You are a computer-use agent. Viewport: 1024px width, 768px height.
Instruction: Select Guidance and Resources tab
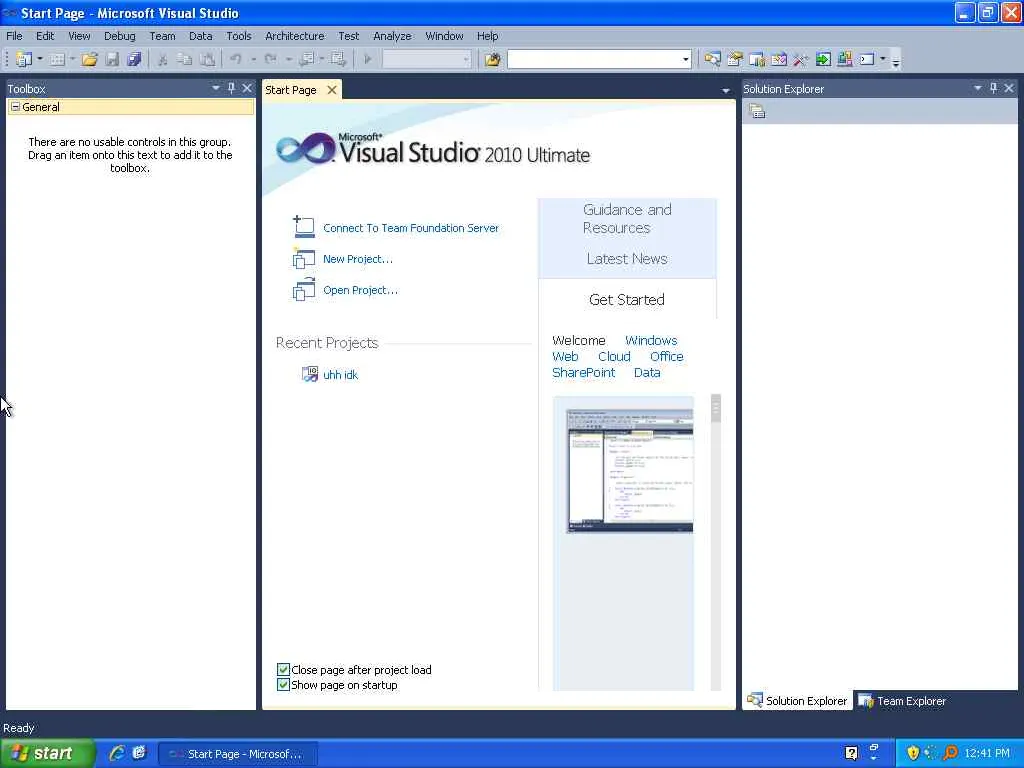tap(627, 219)
